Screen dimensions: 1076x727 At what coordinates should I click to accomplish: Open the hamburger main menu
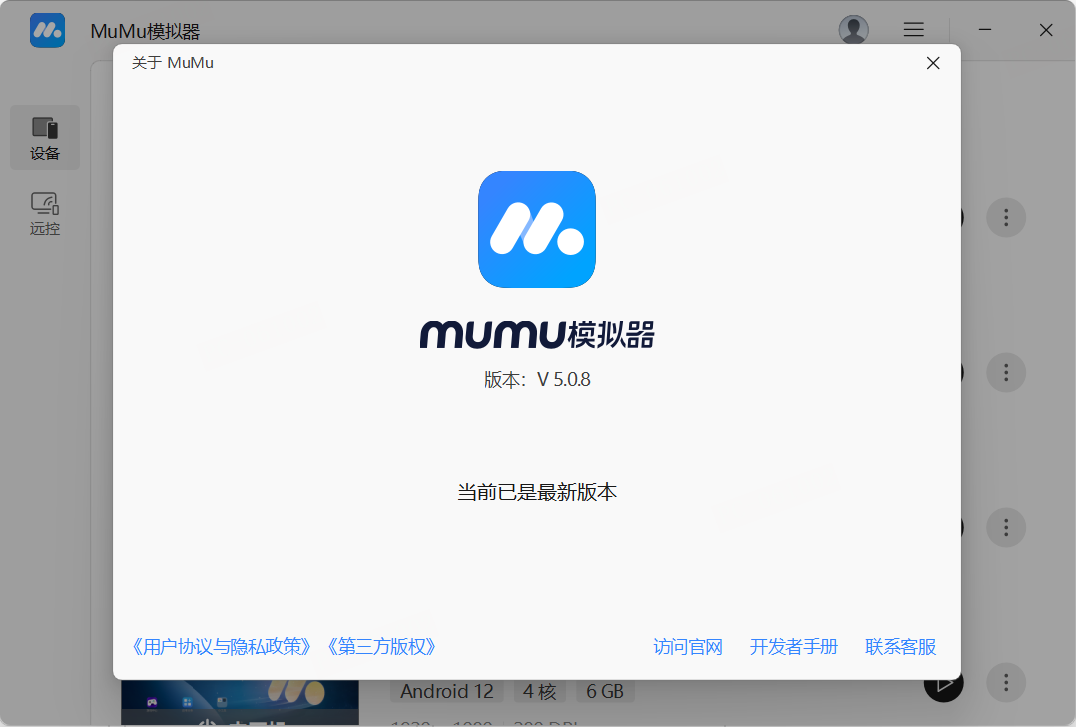coord(913,30)
